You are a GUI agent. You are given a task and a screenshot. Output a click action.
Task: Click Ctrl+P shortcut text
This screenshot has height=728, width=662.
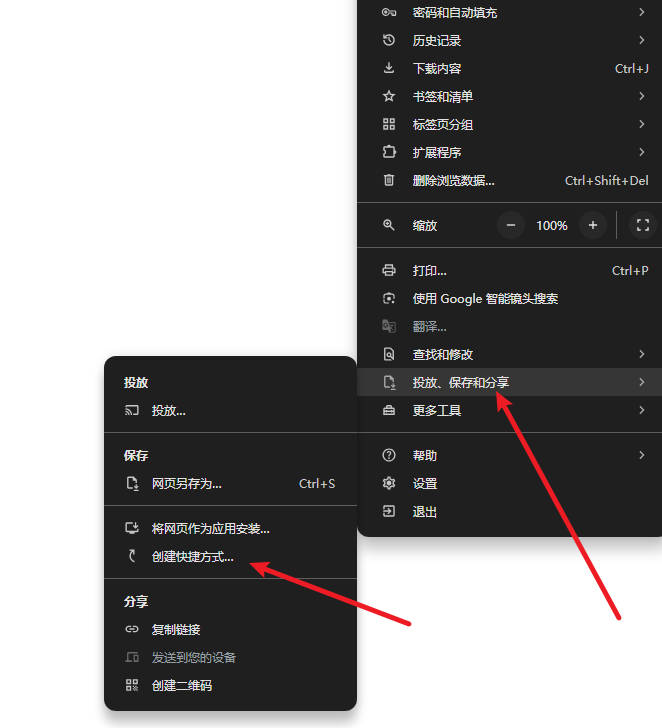630,271
